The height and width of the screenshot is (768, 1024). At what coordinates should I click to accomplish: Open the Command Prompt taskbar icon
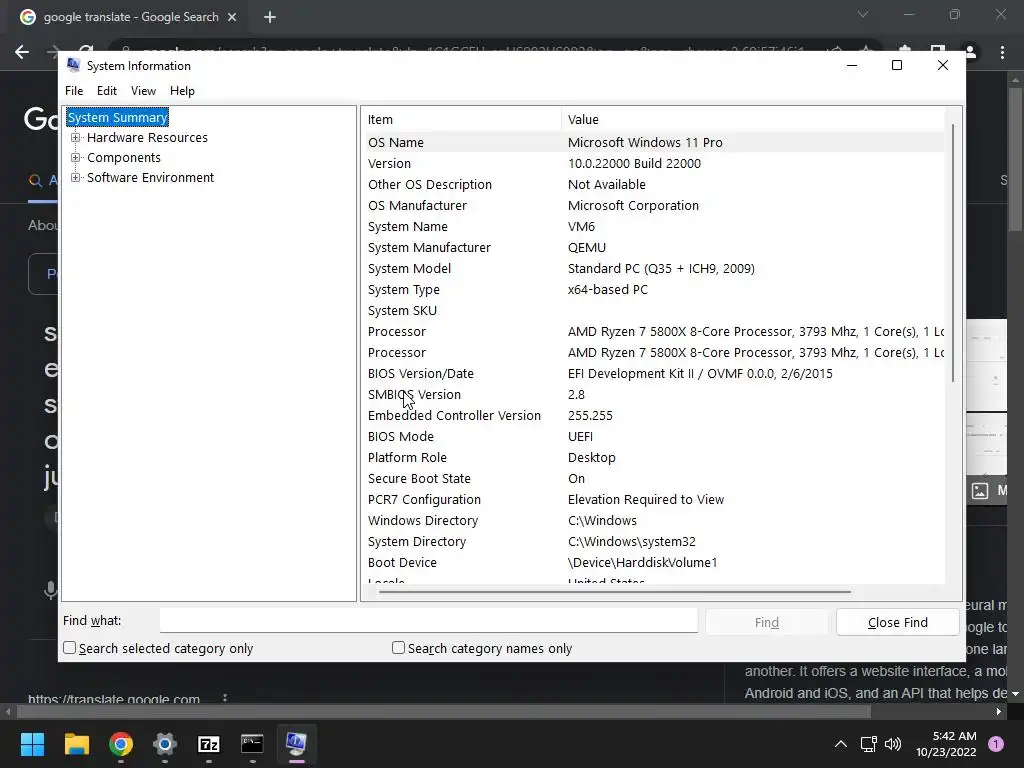point(252,744)
